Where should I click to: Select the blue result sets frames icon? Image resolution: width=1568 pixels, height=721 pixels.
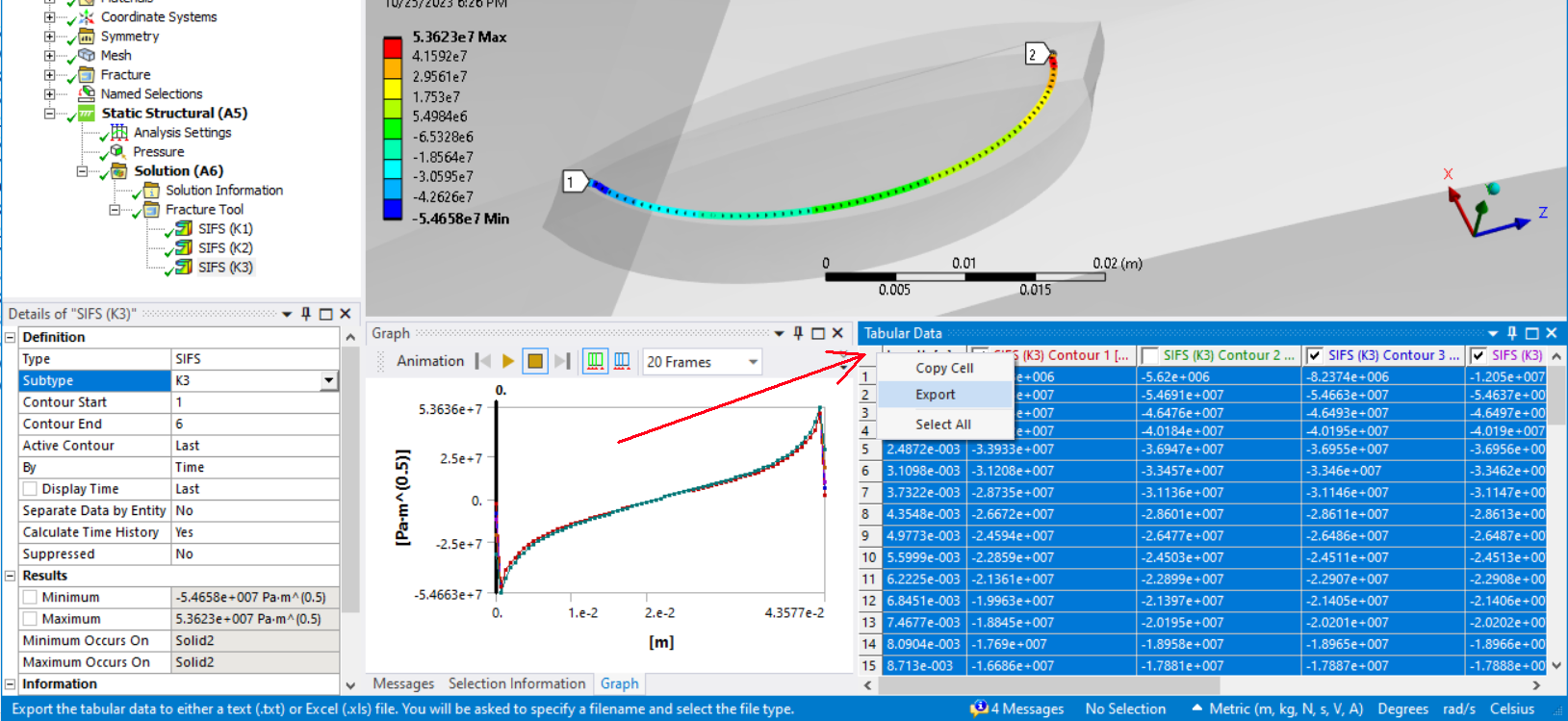click(x=622, y=361)
